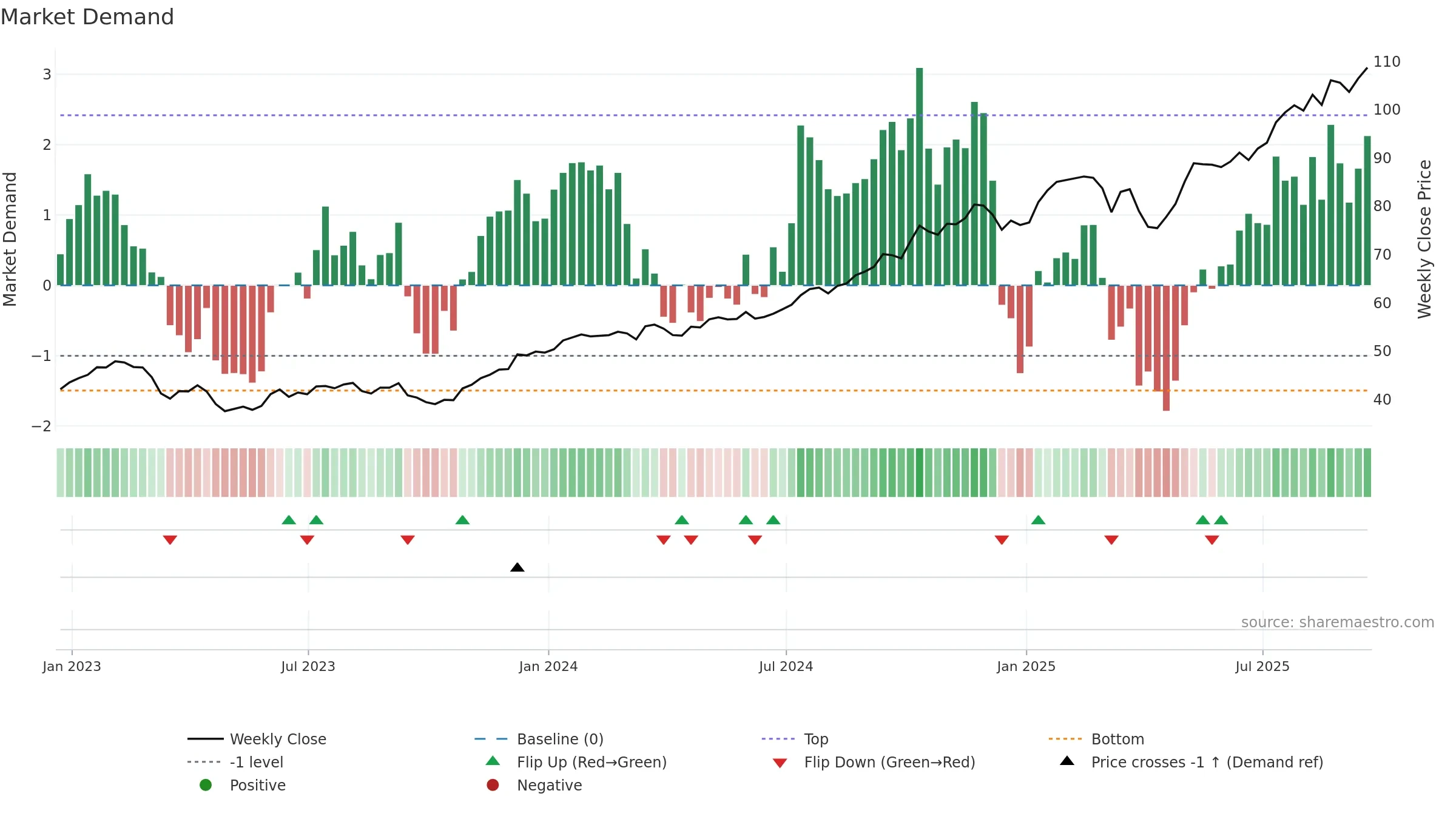Click the lowest red bar below the Bottom line

(1166, 348)
